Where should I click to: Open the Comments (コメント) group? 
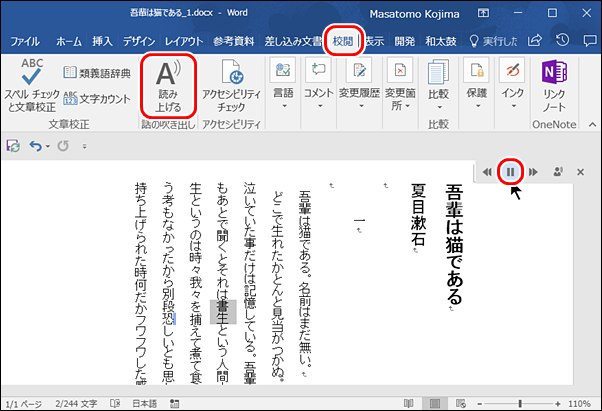(x=318, y=83)
